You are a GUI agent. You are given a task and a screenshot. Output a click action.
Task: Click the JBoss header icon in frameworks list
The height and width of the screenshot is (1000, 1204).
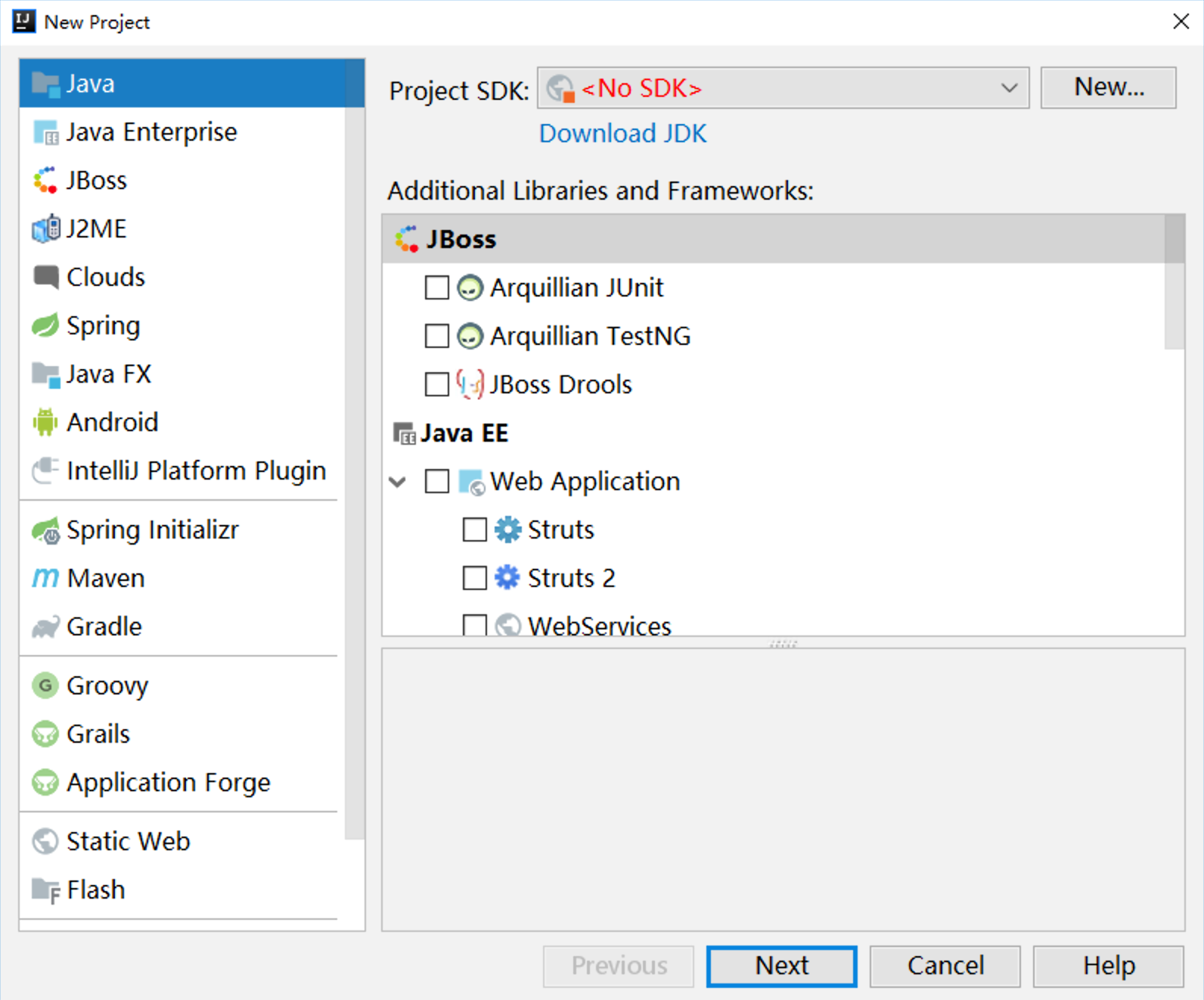point(406,239)
